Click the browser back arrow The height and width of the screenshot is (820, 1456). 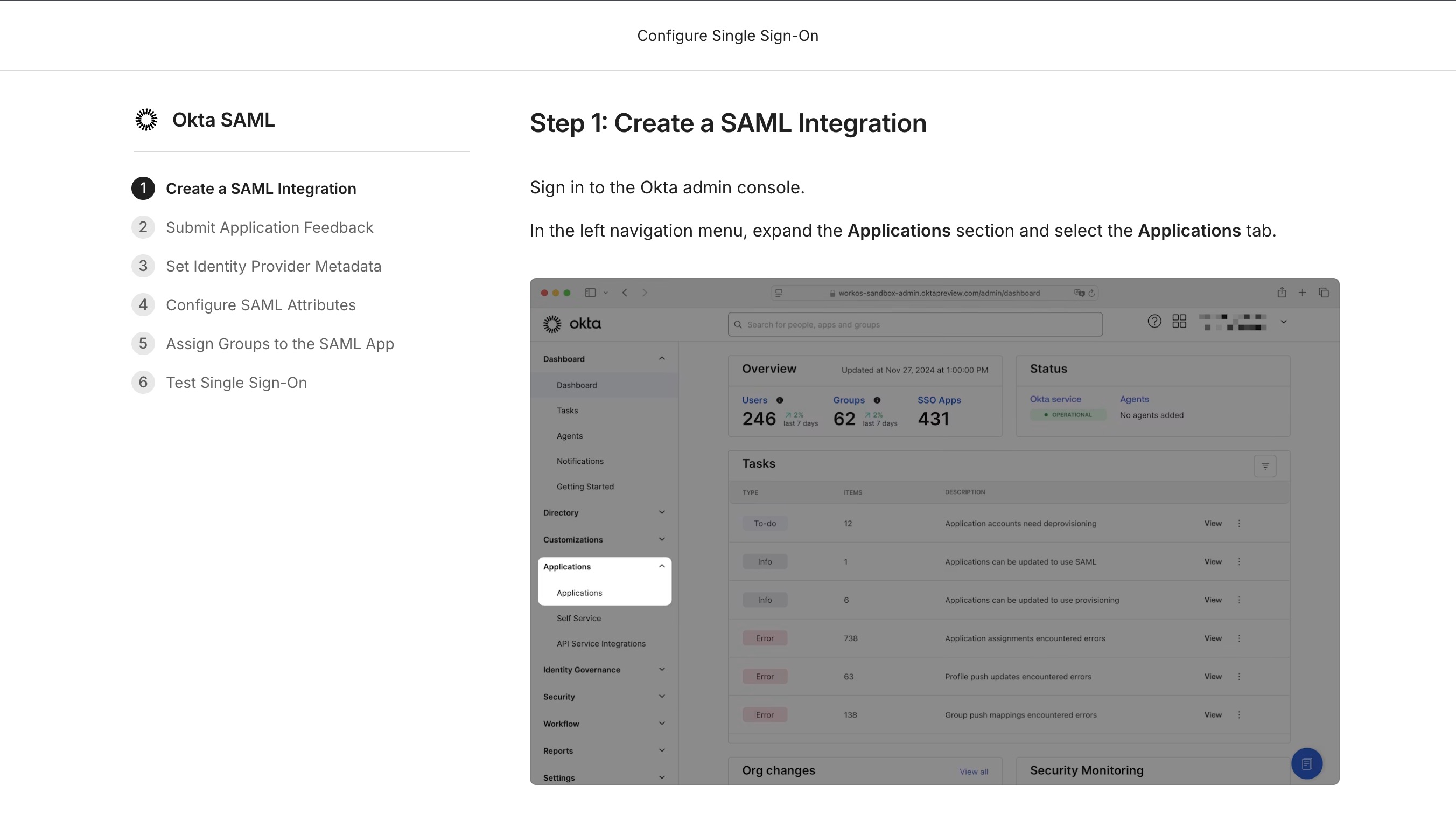625,293
